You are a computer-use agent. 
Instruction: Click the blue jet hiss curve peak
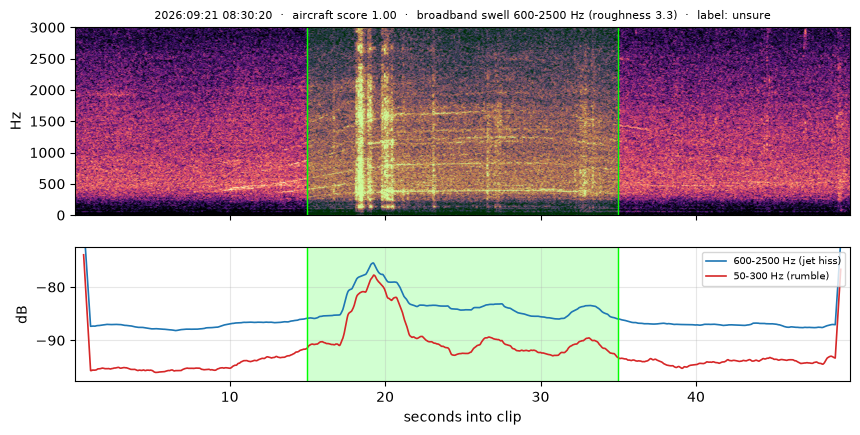[x=373, y=263]
